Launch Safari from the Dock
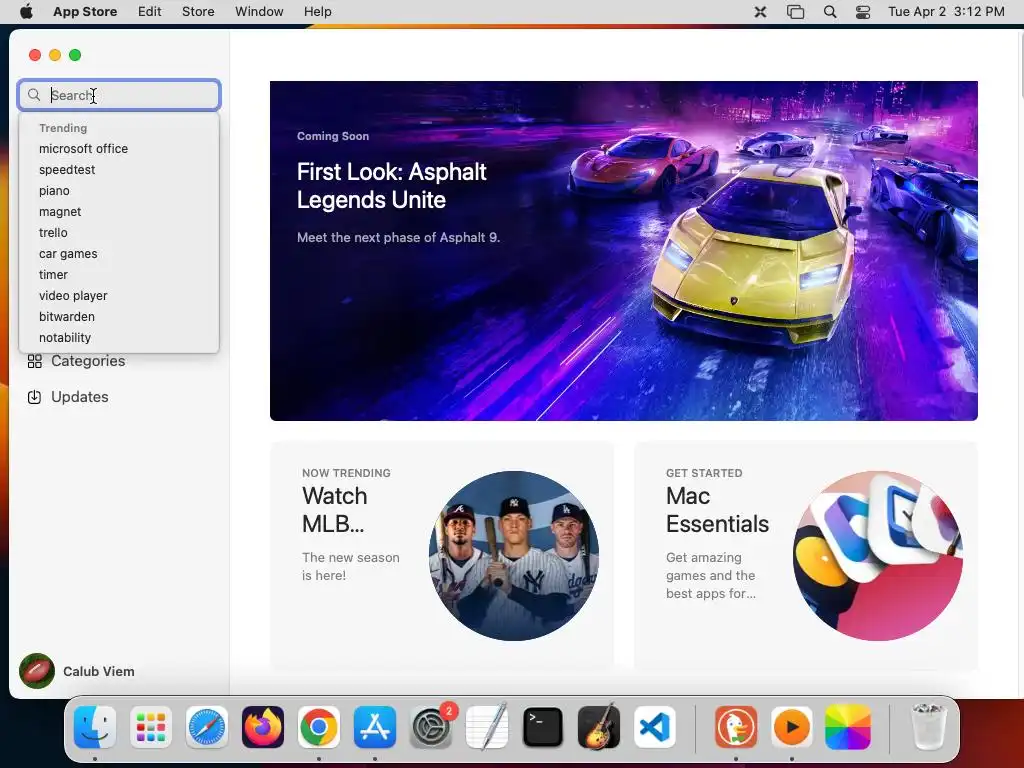 pos(207,727)
